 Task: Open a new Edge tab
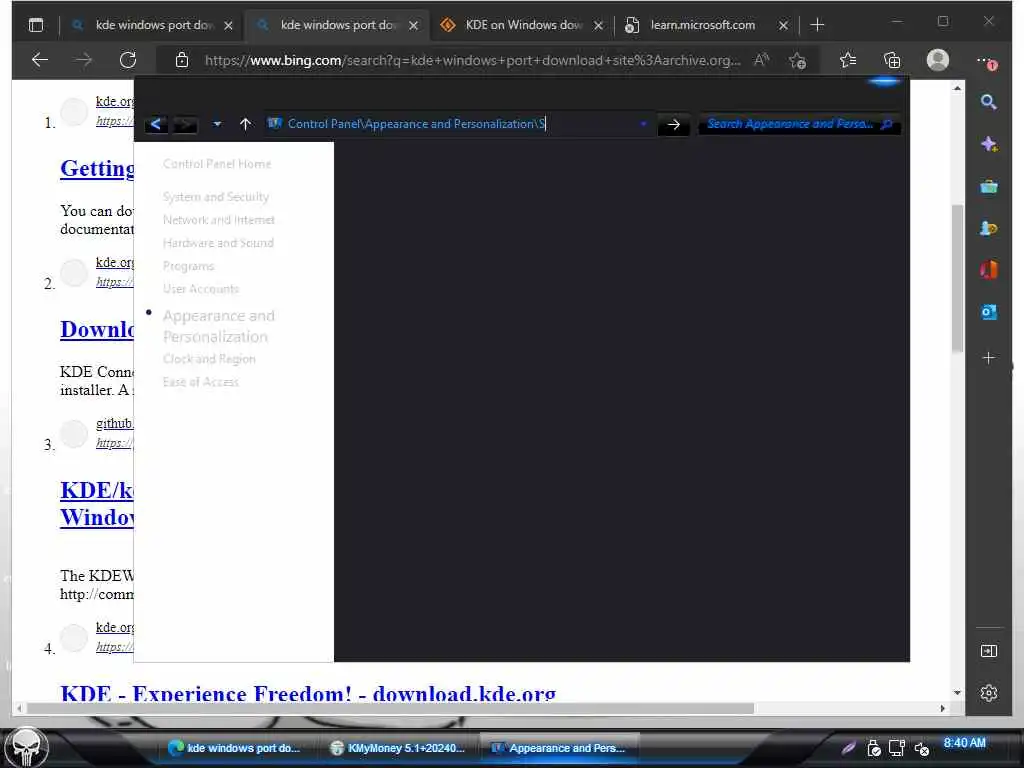click(817, 25)
